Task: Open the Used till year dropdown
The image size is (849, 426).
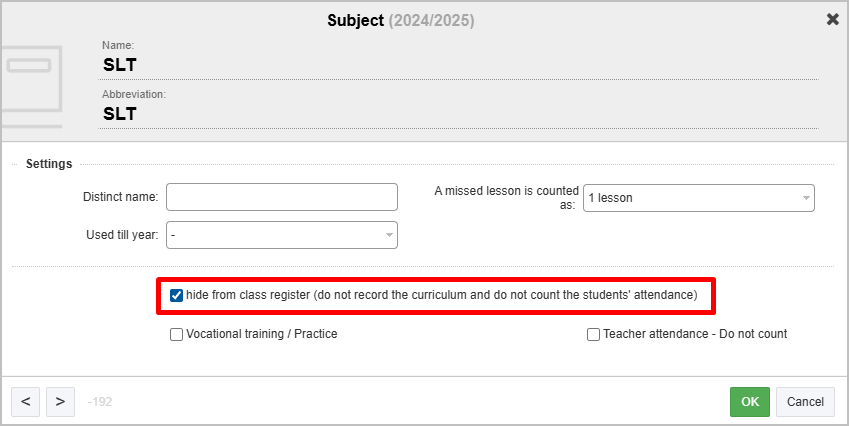Action: [282, 235]
